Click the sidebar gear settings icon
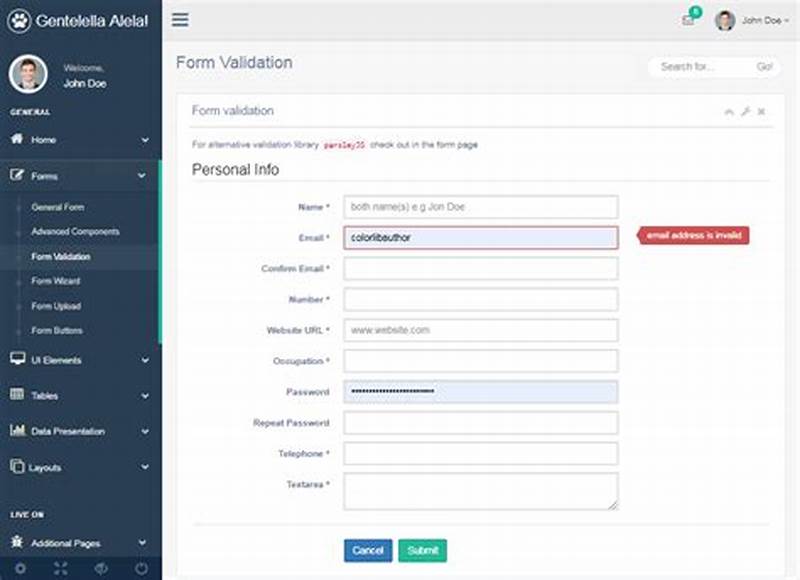The image size is (800, 580). tap(21, 569)
